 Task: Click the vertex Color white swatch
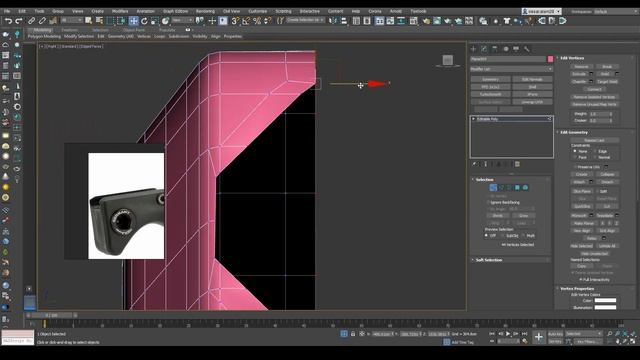[605, 301]
